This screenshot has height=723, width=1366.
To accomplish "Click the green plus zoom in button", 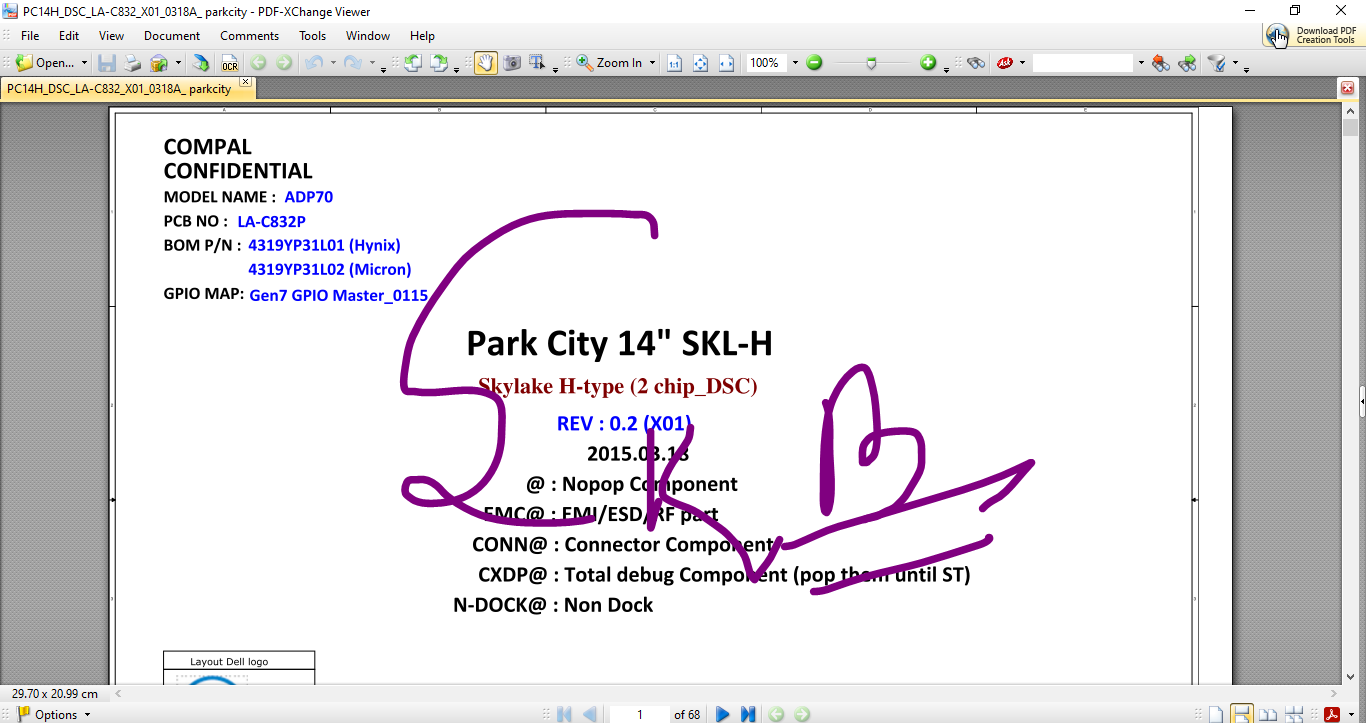I will (929, 63).
